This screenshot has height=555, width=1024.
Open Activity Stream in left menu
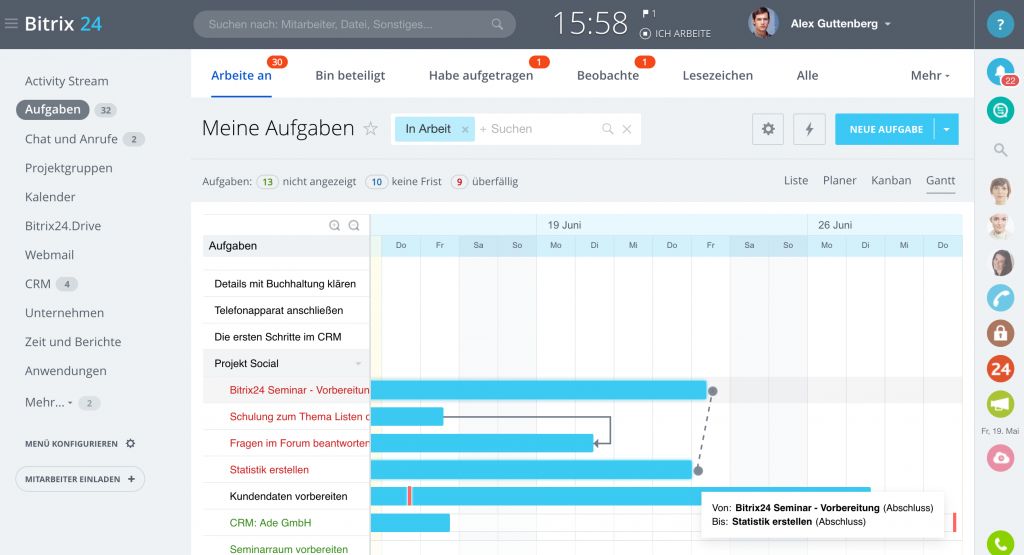click(x=67, y=81)
